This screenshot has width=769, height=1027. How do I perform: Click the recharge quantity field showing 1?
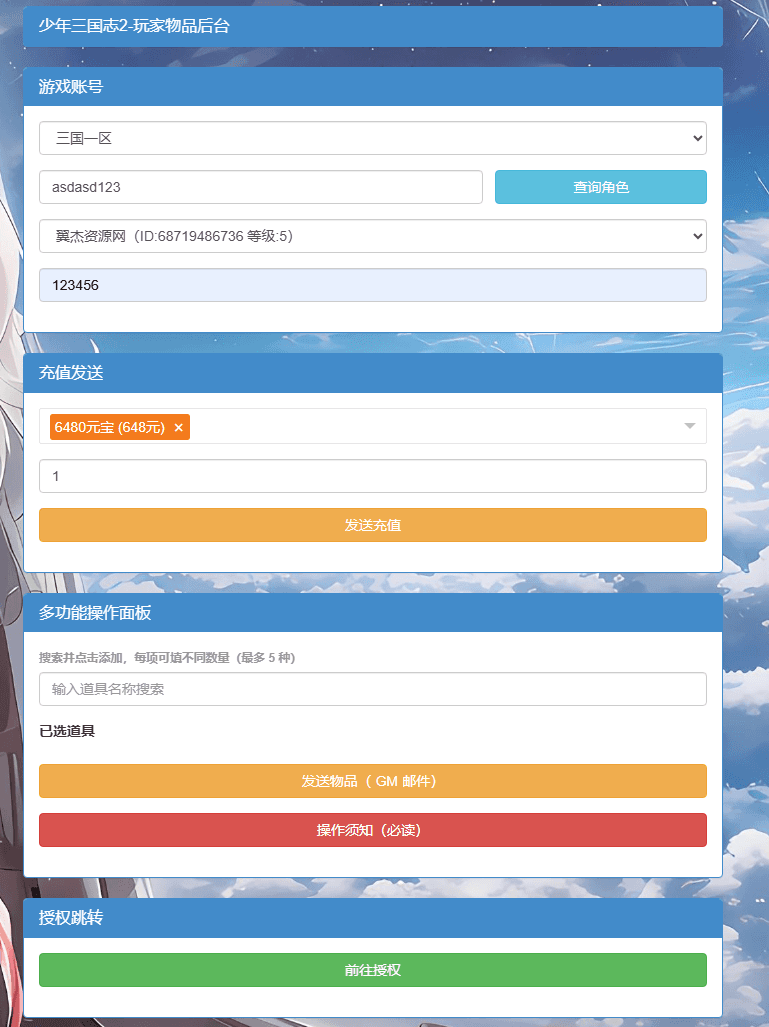[x=373, y=476]
